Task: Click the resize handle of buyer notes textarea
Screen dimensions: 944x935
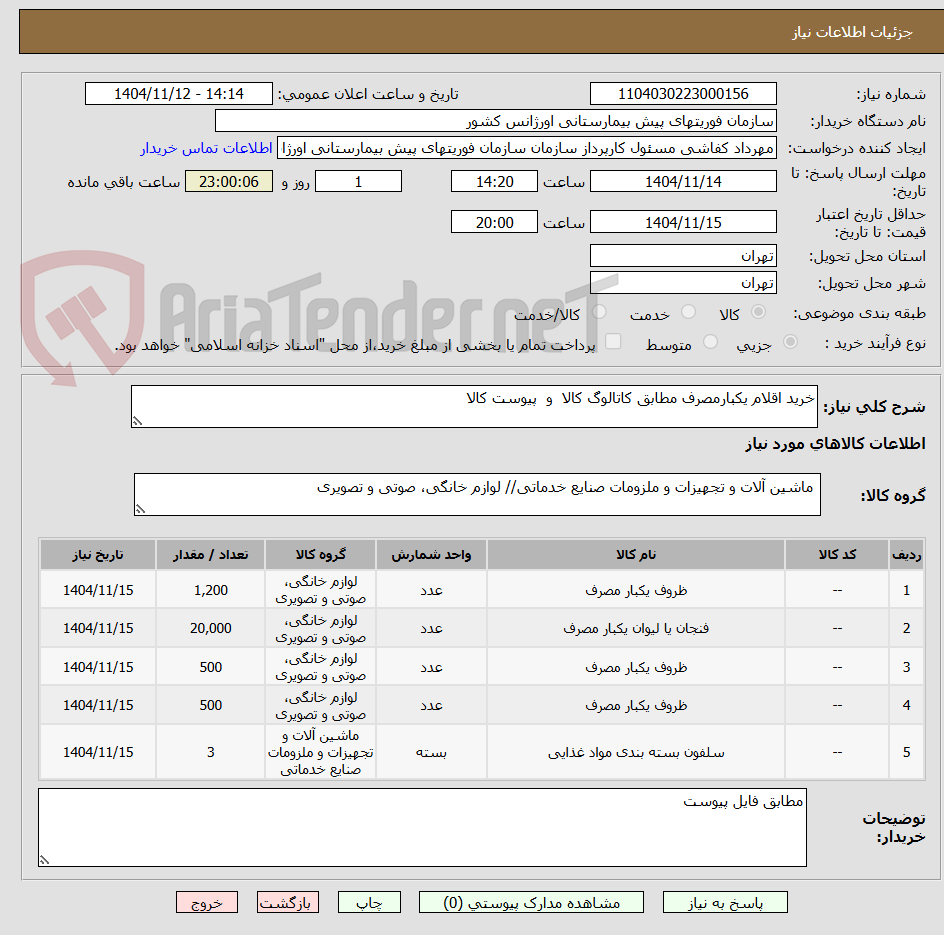Action: click(45, 860)
